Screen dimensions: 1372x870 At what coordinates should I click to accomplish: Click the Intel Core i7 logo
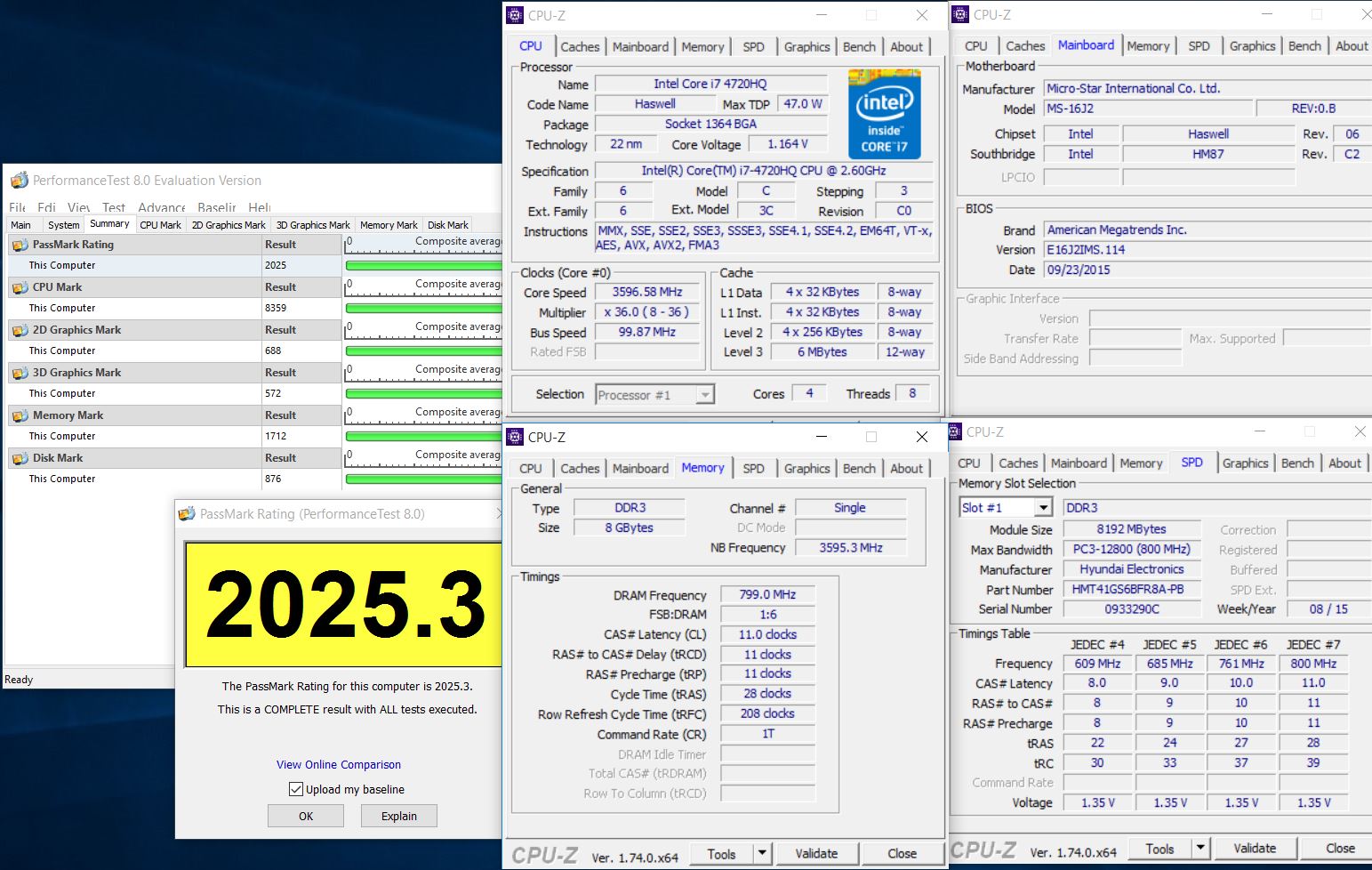(884, 115)
